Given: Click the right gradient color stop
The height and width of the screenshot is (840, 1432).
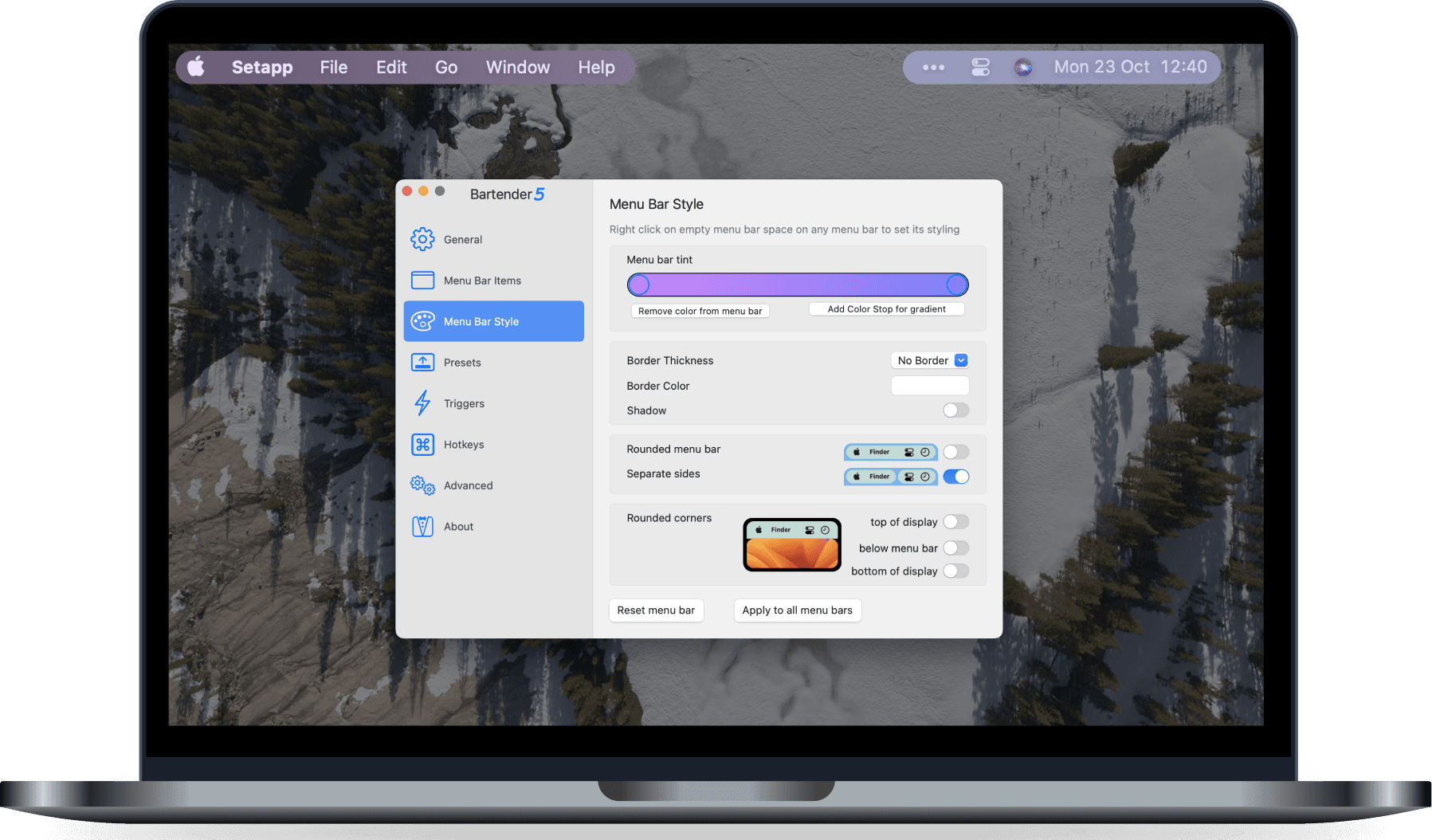Looking at the screenshot, I should (957, 285).
